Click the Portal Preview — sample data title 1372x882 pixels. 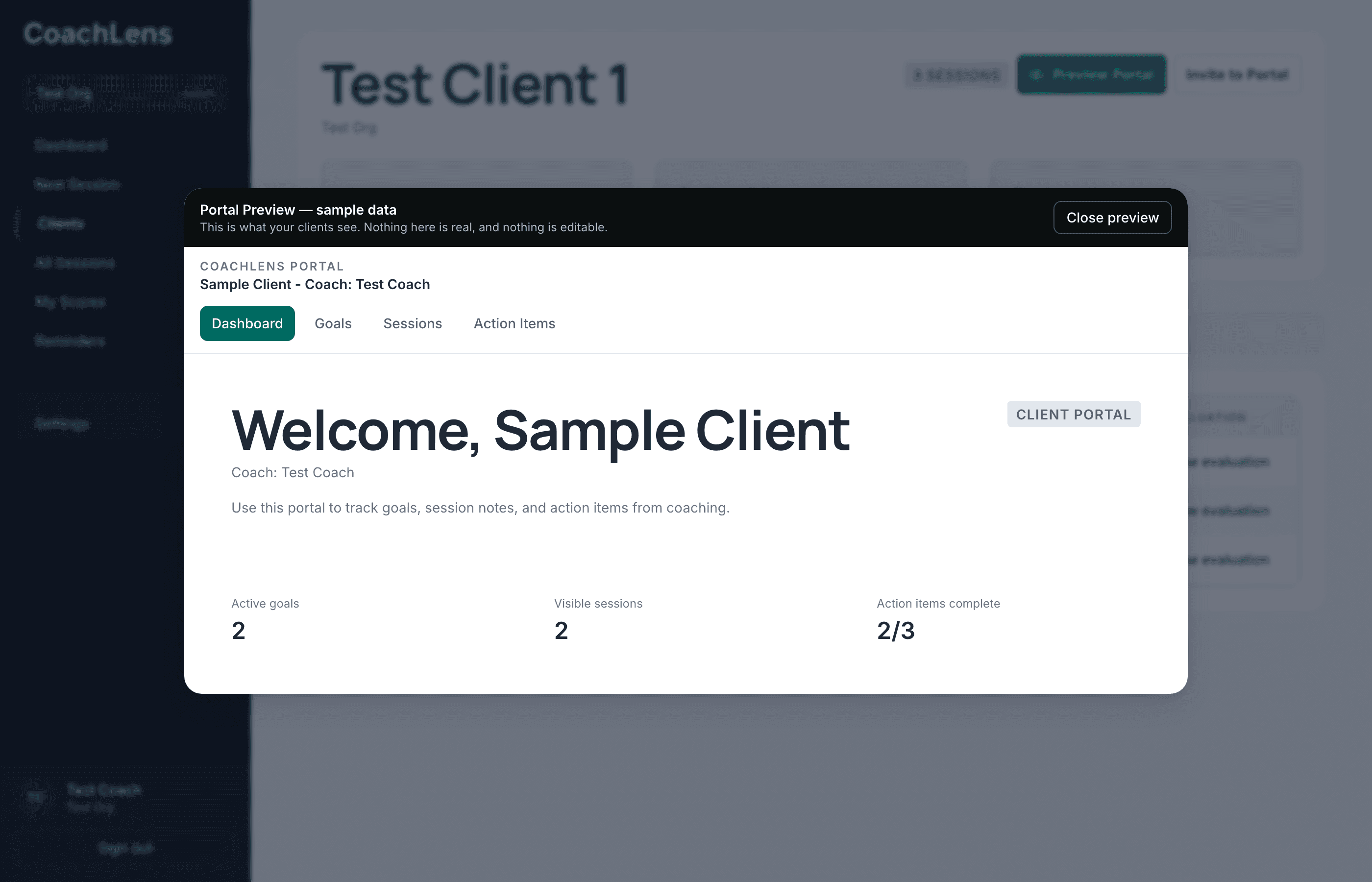298,210
